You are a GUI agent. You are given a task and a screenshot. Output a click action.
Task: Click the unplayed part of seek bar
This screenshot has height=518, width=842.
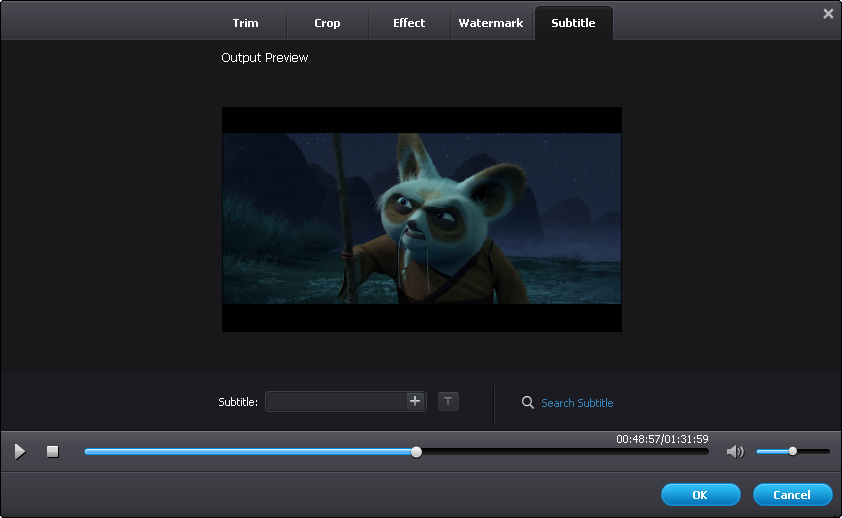point(560,452)
